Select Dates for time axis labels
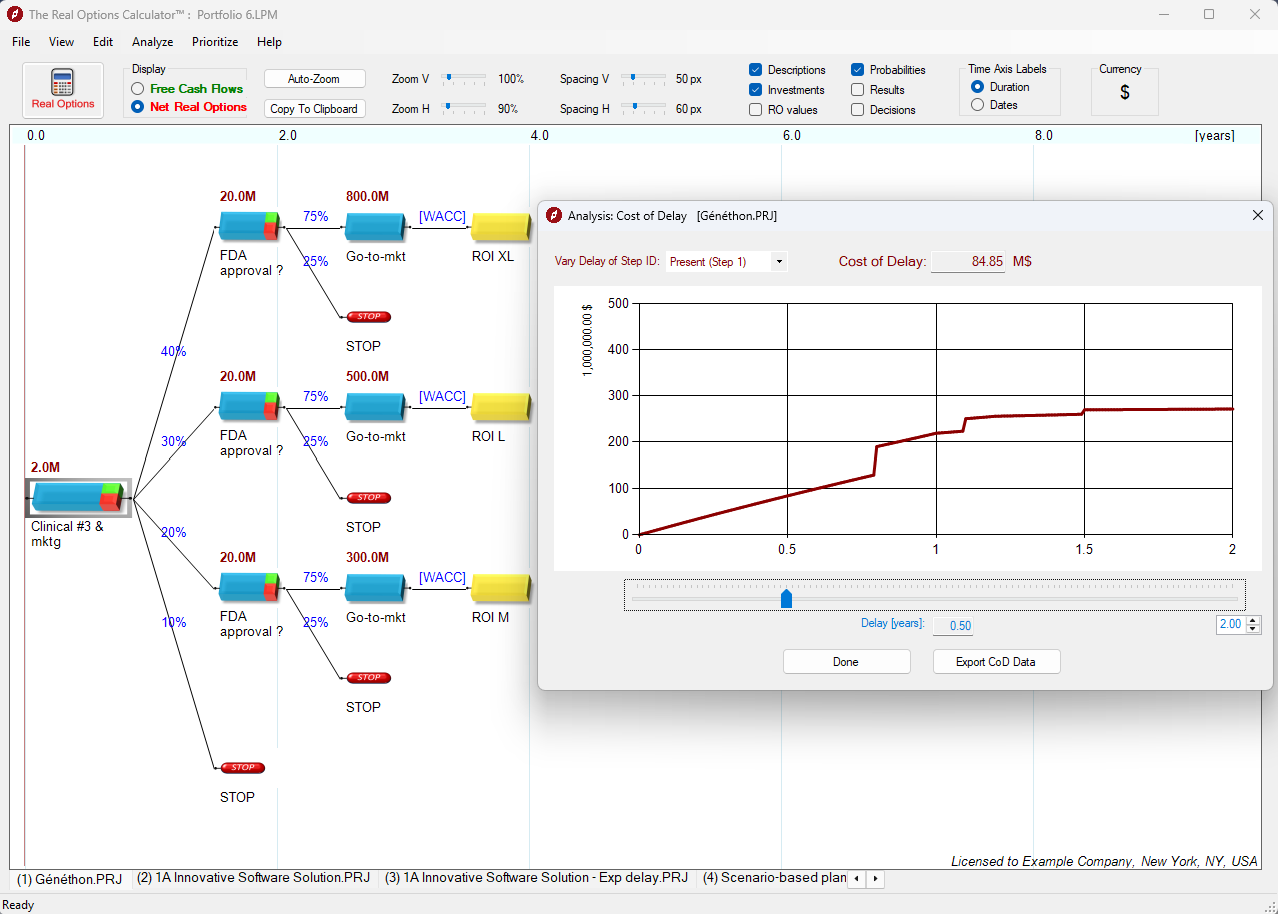Image resolution: width=1278 pixels, height=914 pixels. coord(977,105)
